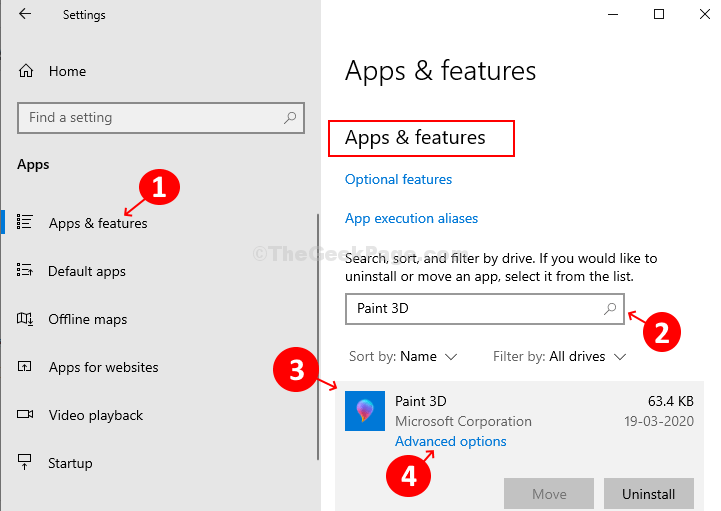Click the Microsoft Corporation publisher text
This screenshot has width=721, height=511.
click(x=463, y=421)
